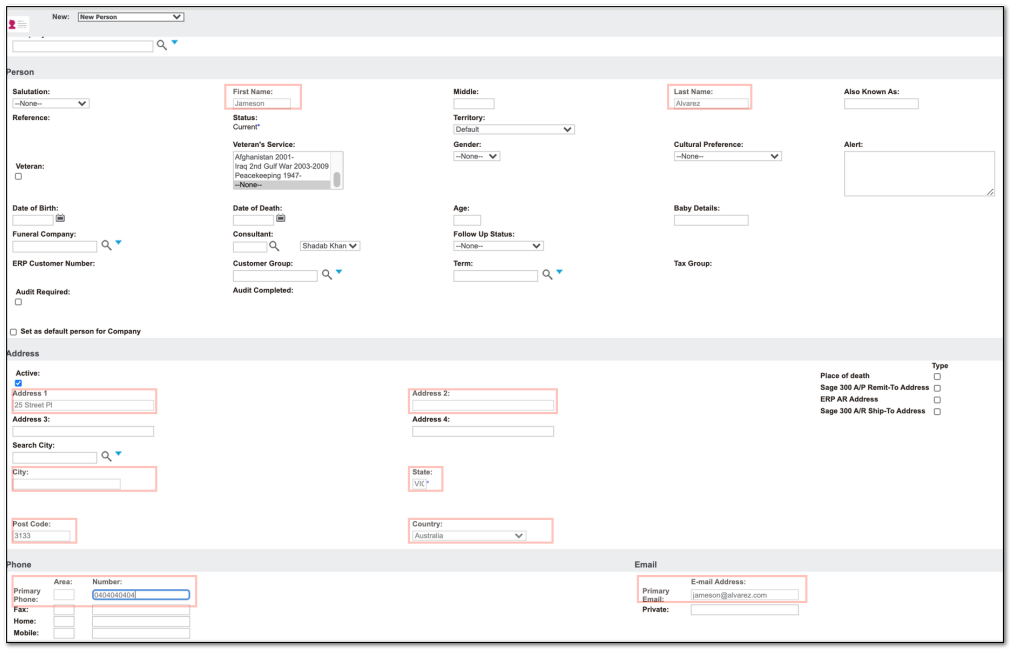The image size is (1013, 652).
Task: Click the Consultant search magnifier icon
Action: 274,246
